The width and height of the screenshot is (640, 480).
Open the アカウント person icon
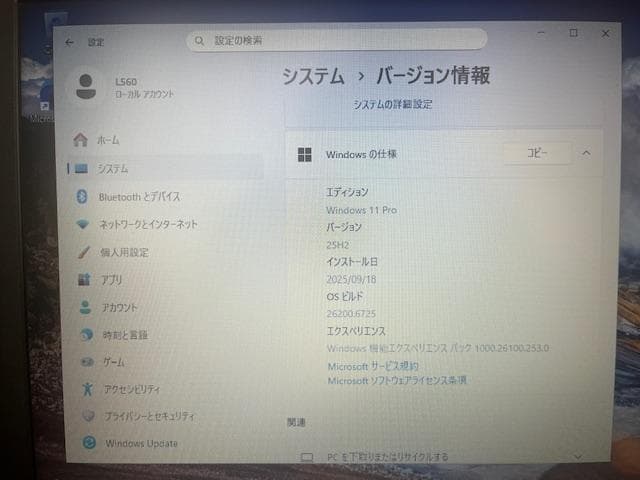click(85, 307)
